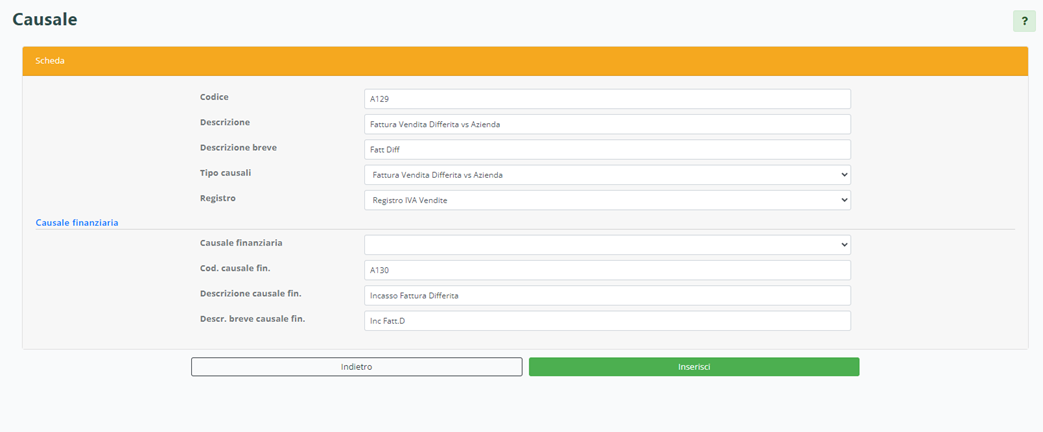Click the Registro label
Viewport: 1043px width, 432px height.
click(x=217, y=198)
